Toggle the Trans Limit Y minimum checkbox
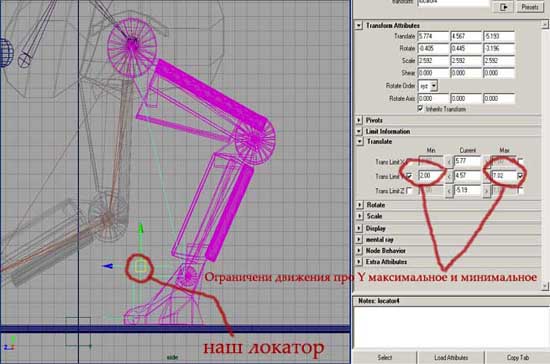Viewport: 550px width, 364px height. point(409,176)
